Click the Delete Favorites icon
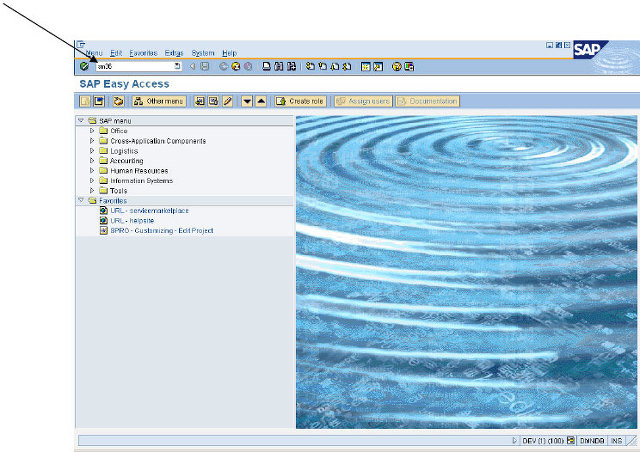The image size is (640, 452). tap(213, 101)
